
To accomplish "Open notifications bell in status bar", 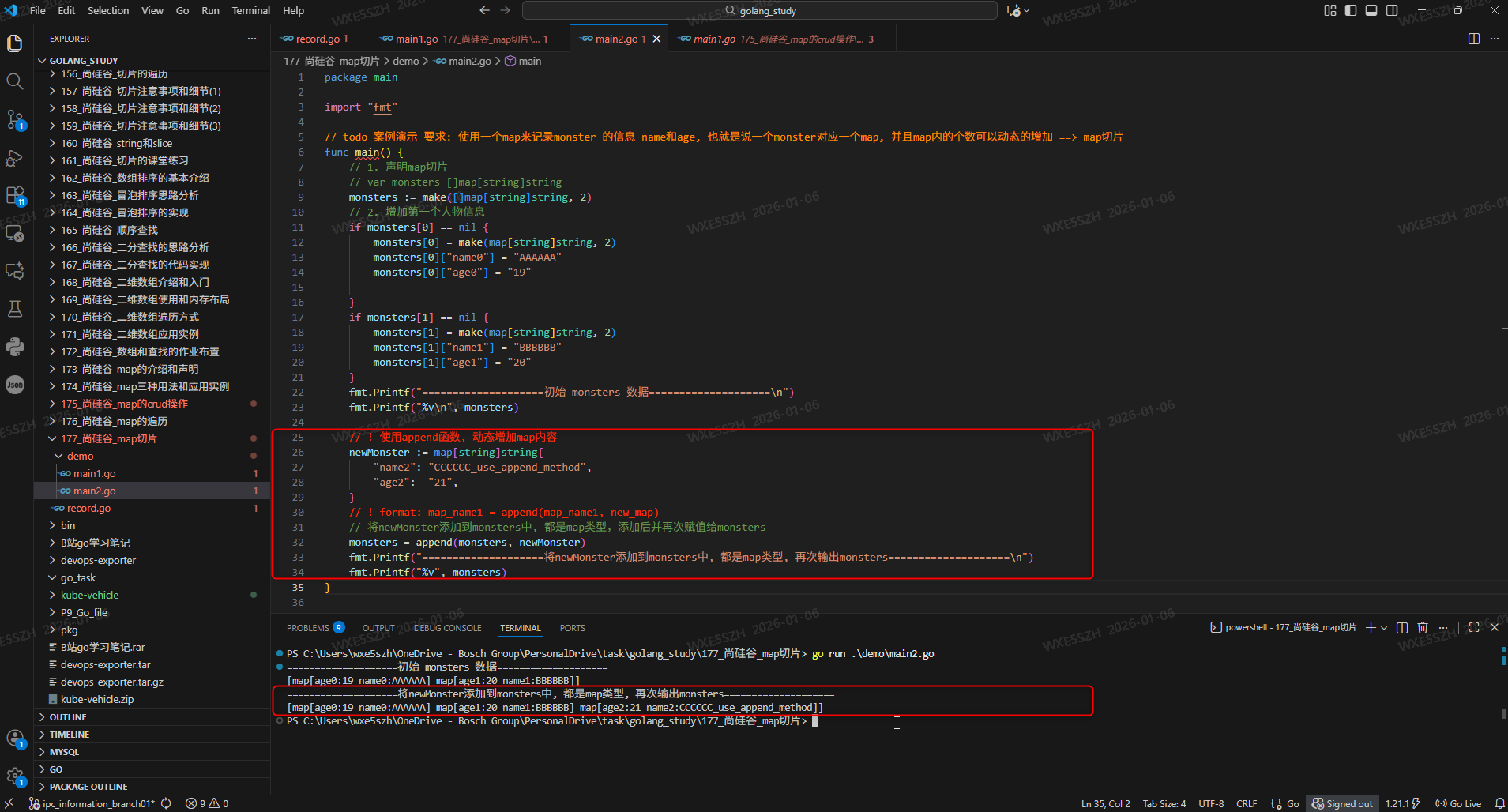I will pyautogui.click(x=1499, y=803).
